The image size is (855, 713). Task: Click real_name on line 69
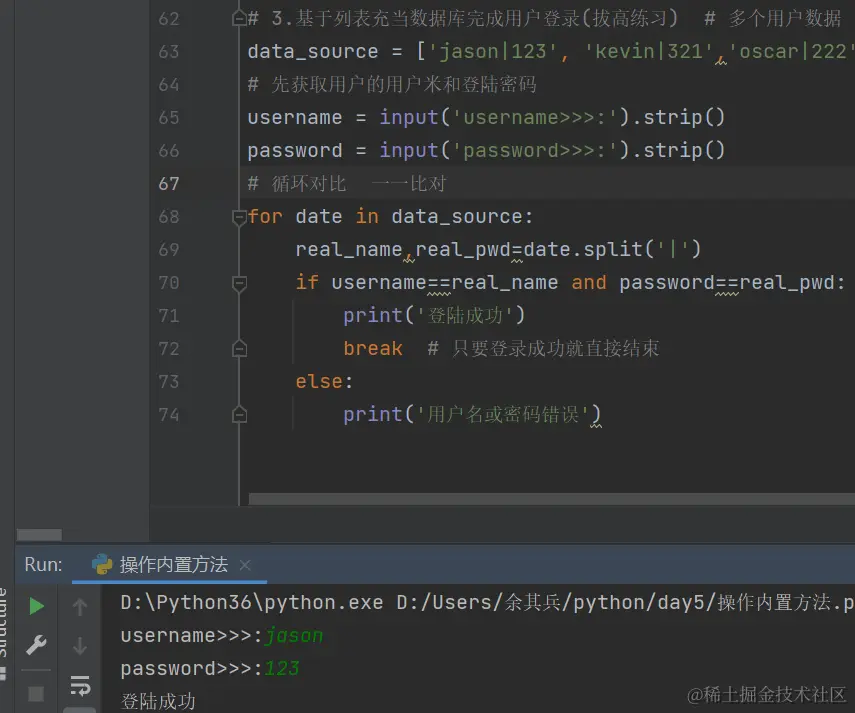click(348, 250)
